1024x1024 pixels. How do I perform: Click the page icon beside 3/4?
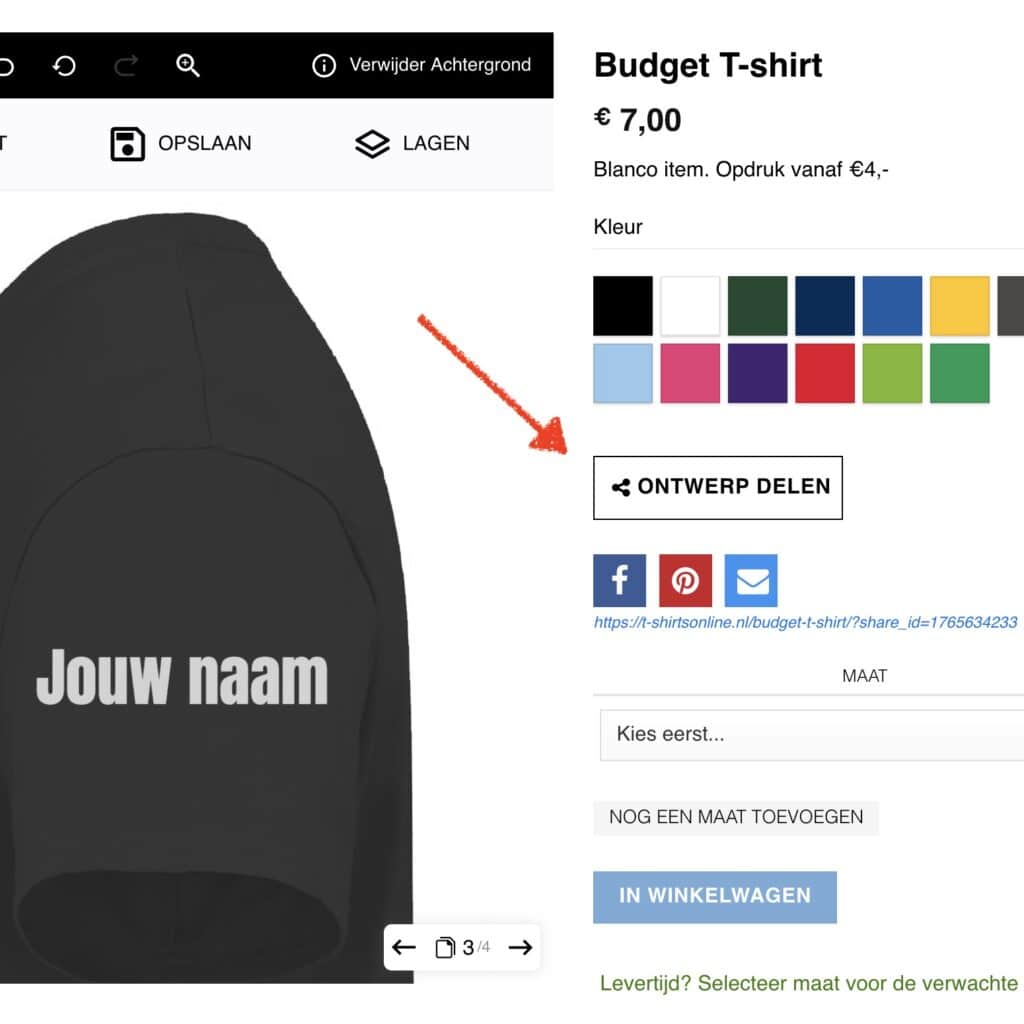pos(445,947)
